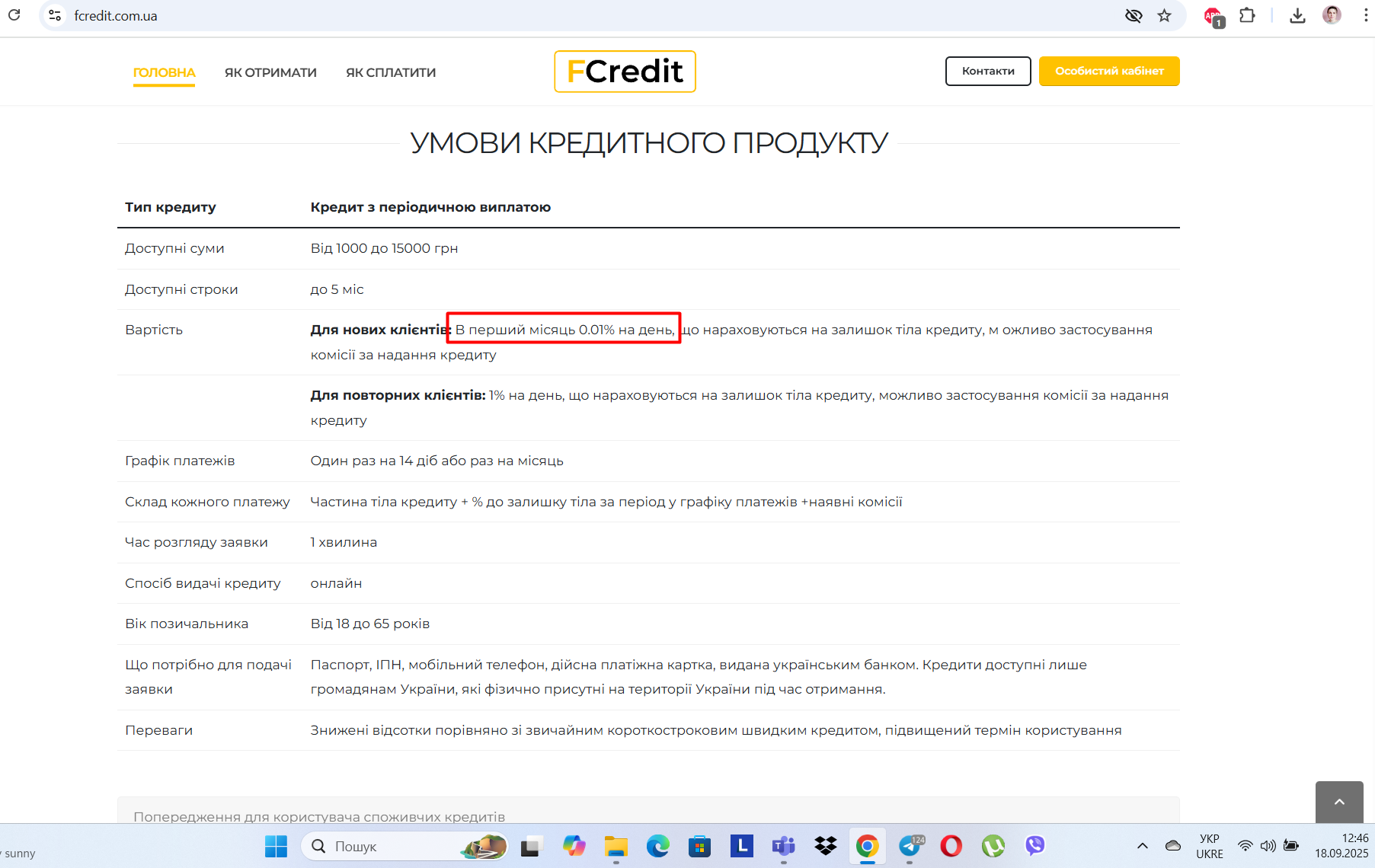Click the УМОВИ КРЕДИТНОГО ПРОДУКТУ heading
The width and height of the screenshot is (1375, 868).
tap(649, 142)
